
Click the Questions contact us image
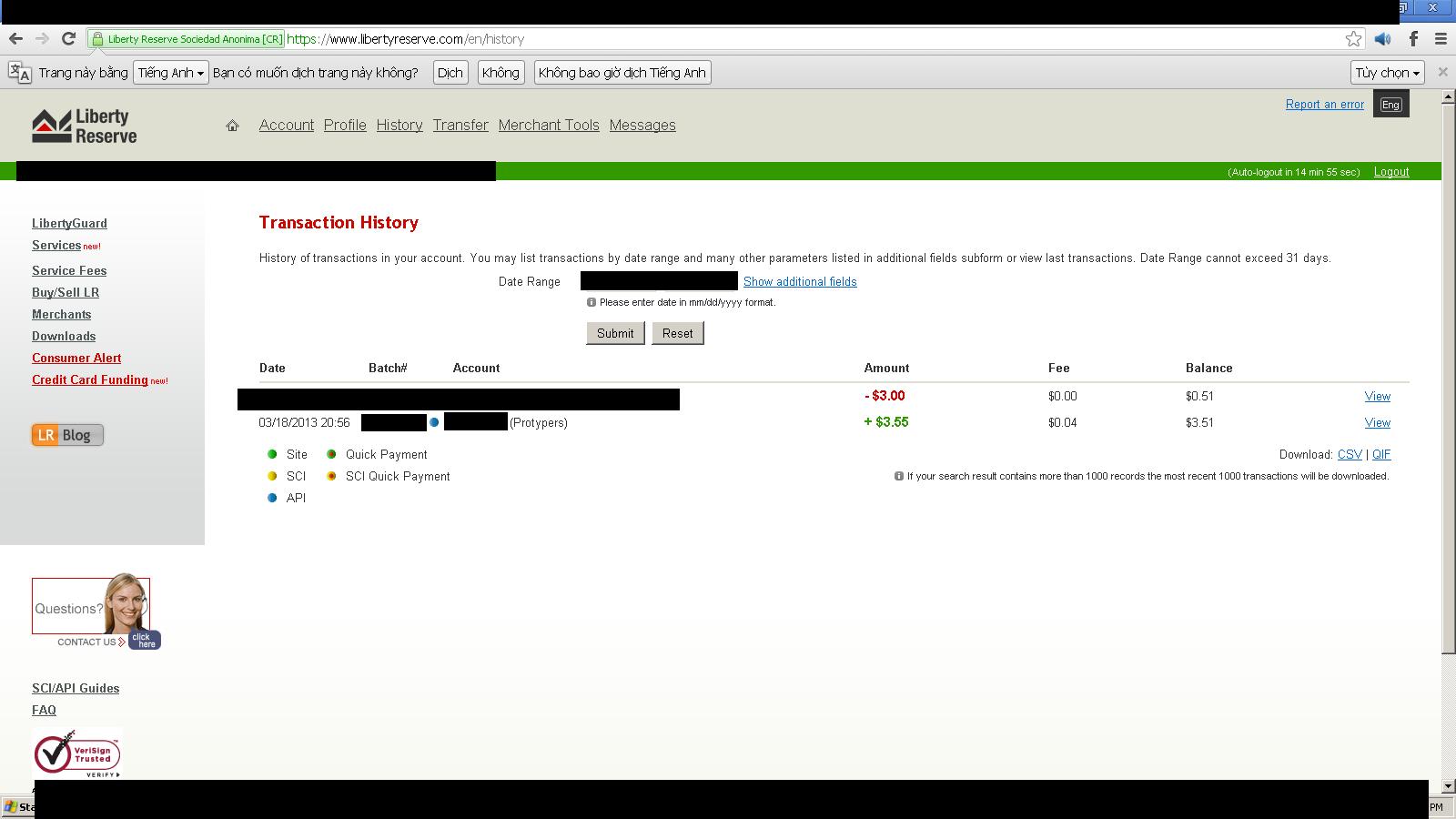coord(96,611)
